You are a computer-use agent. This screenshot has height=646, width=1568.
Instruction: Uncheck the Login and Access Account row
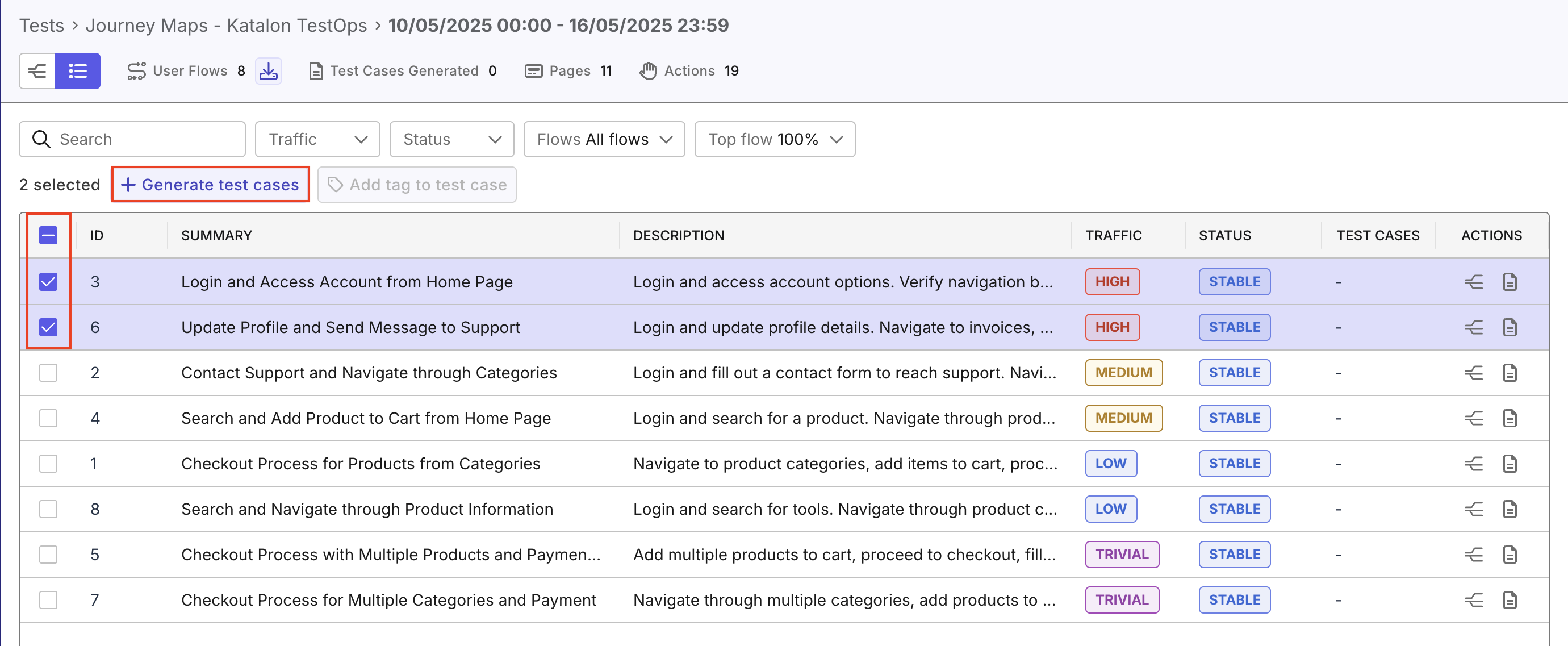pos(48,282)
